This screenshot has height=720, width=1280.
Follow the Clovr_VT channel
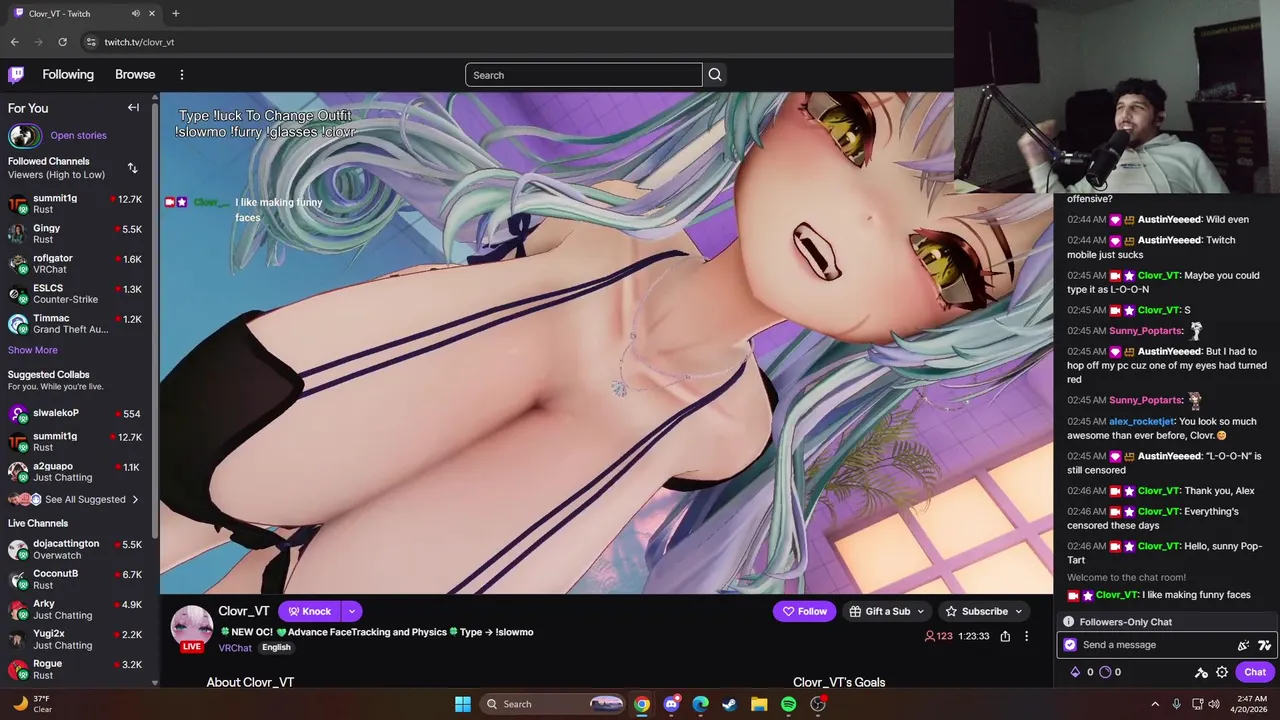pos(804,611)
